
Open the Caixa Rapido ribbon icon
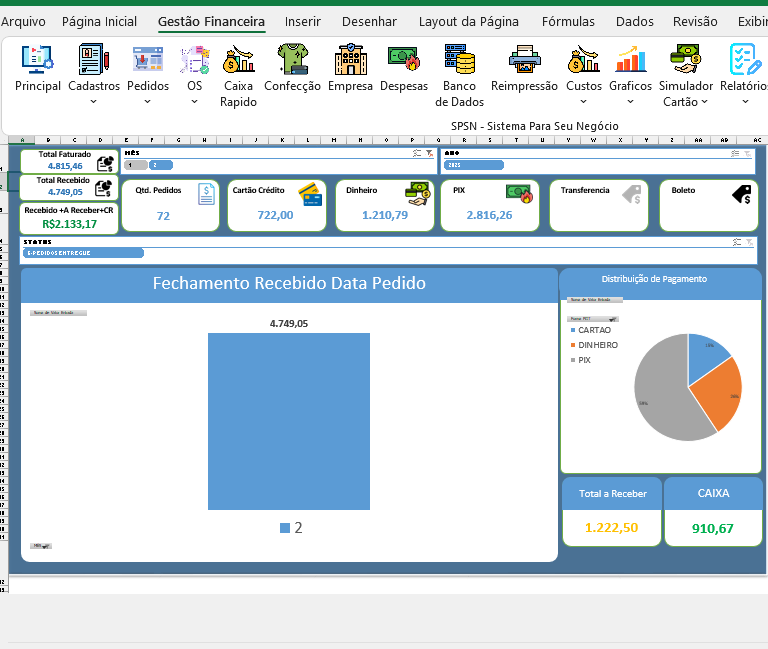(x=238, y=59)
